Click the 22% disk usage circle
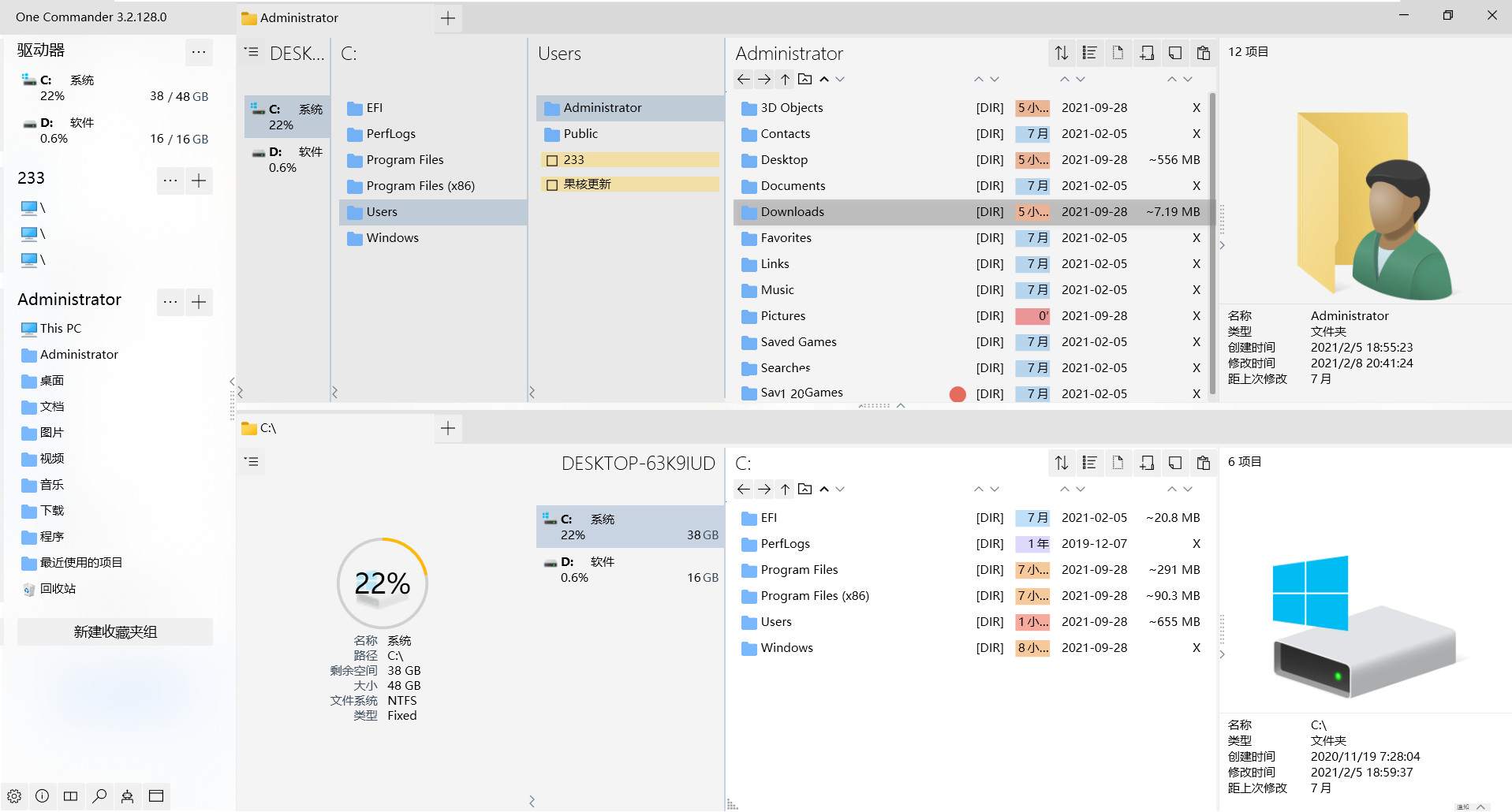 [383, 583]
